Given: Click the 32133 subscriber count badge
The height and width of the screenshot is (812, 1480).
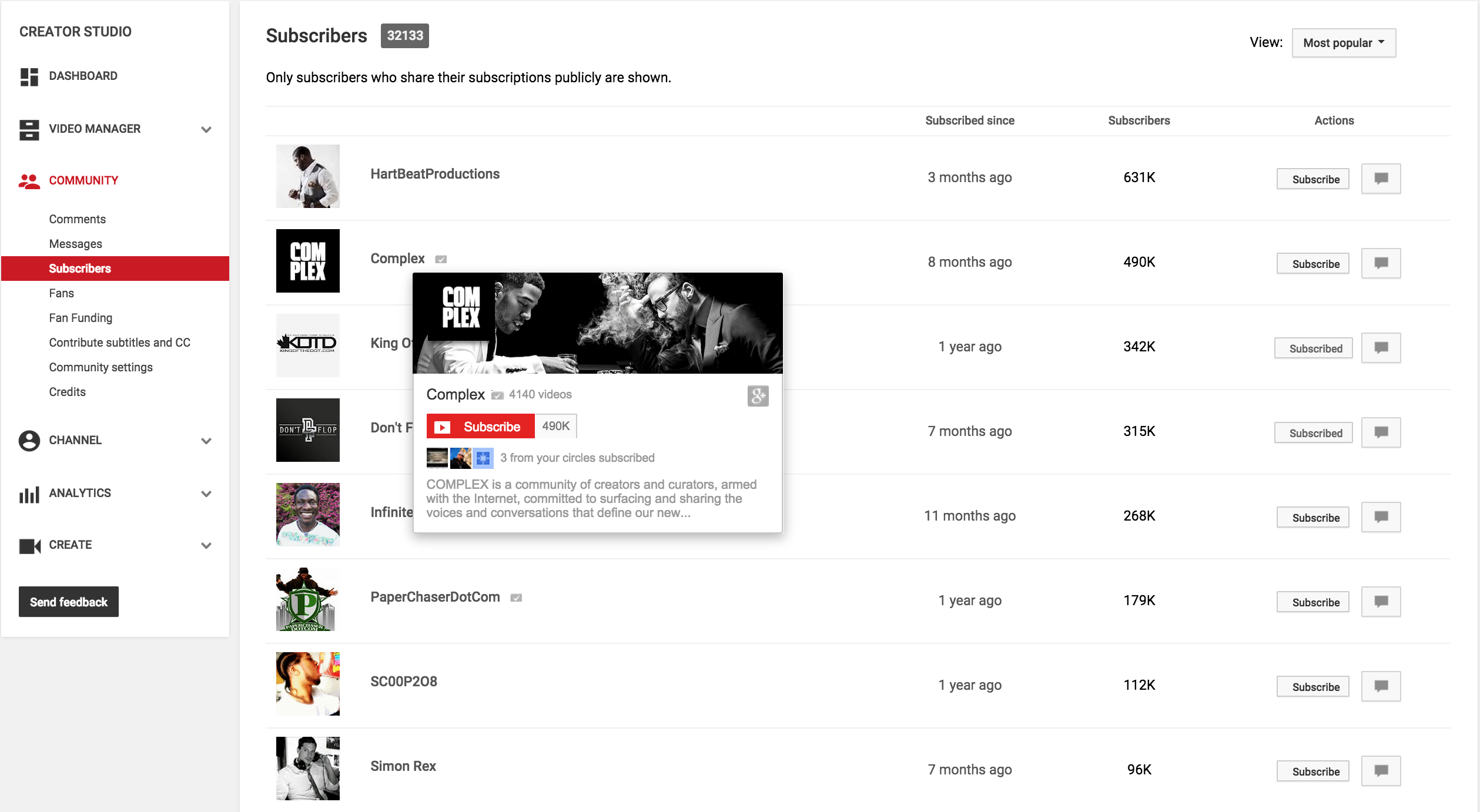Looking at the screenshot, I should pyautogui.click(x=405, y=36).
